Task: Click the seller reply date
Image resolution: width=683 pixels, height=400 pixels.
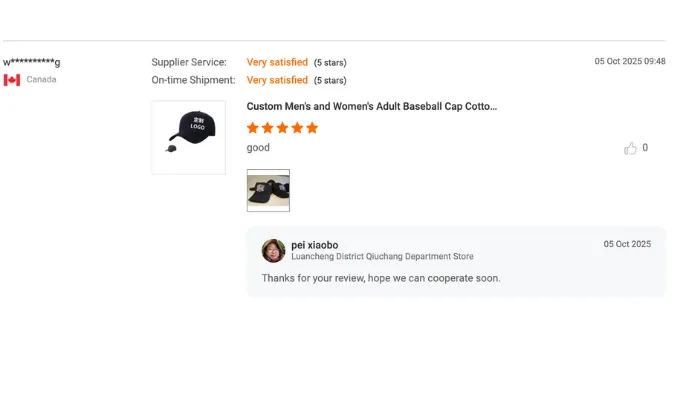Action: (x=627, y=244)
